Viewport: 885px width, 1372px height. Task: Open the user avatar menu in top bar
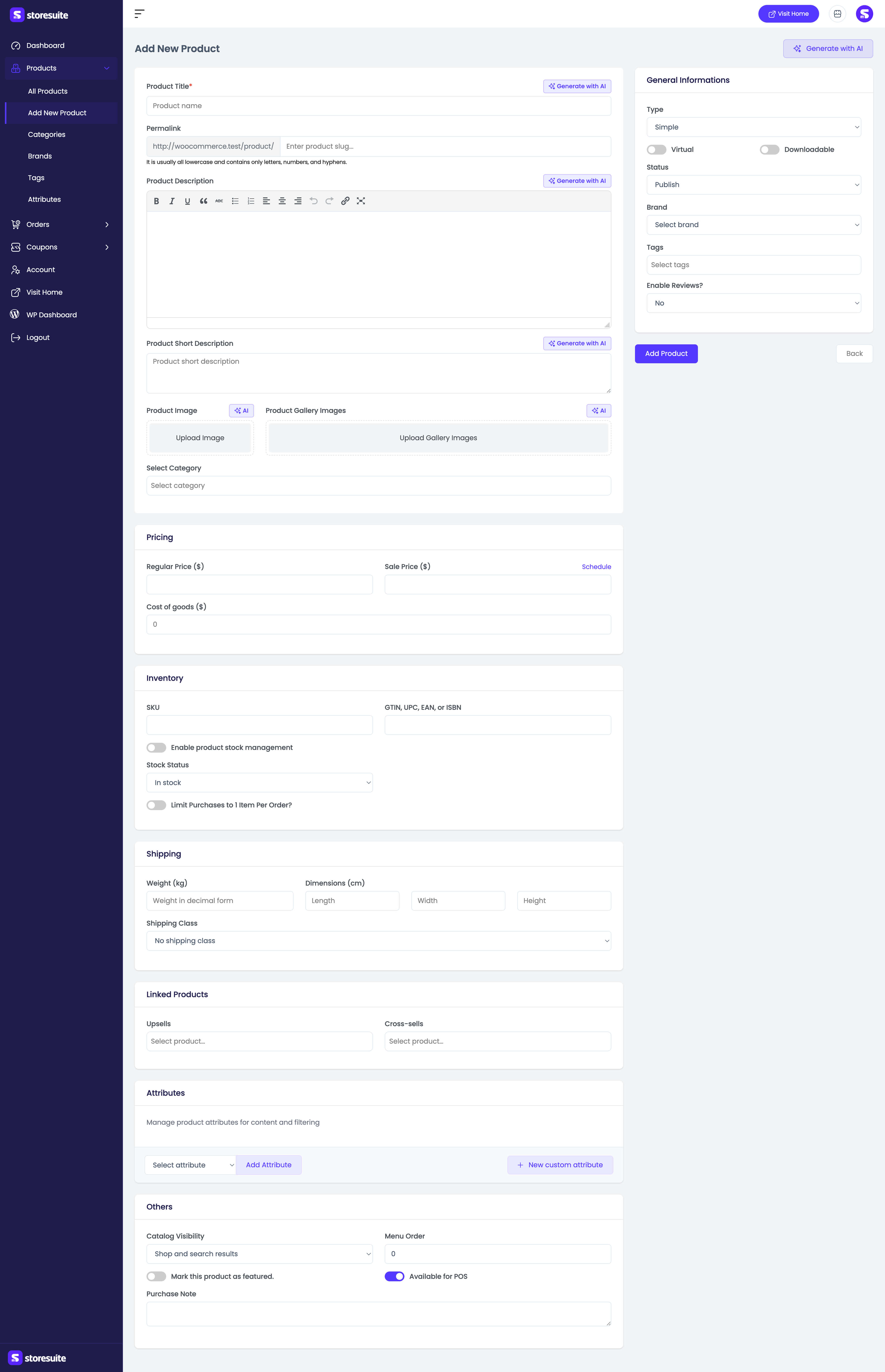(864, 14)
